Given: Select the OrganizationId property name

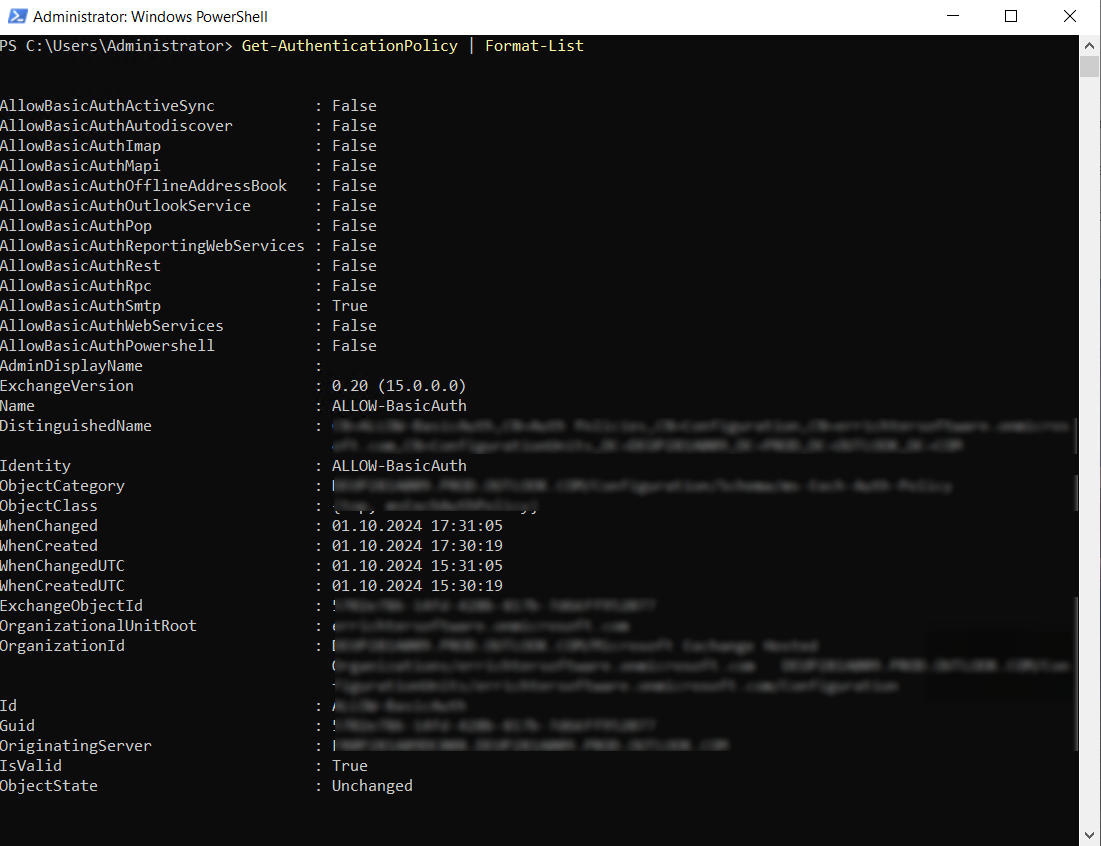Looking at the screenshot, I should pos(62,646).
